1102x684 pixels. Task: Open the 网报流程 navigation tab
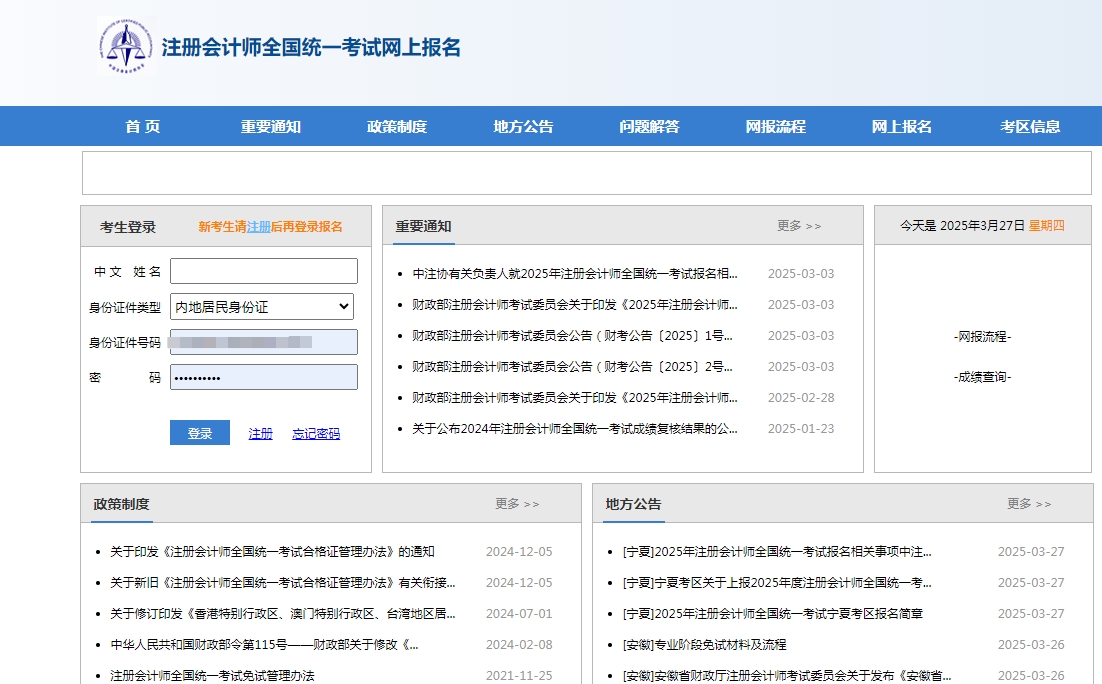coord(775,126)
